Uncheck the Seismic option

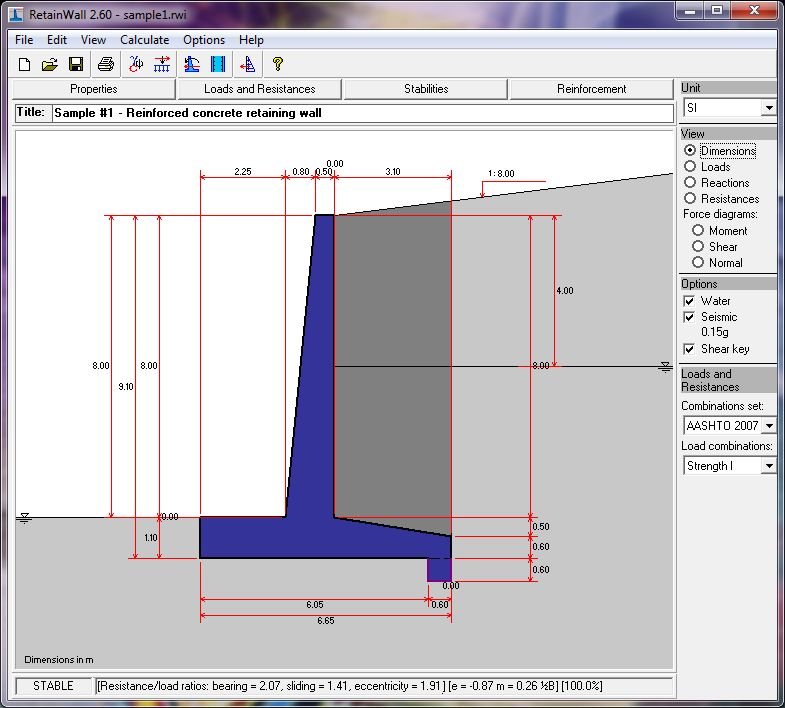689,317
